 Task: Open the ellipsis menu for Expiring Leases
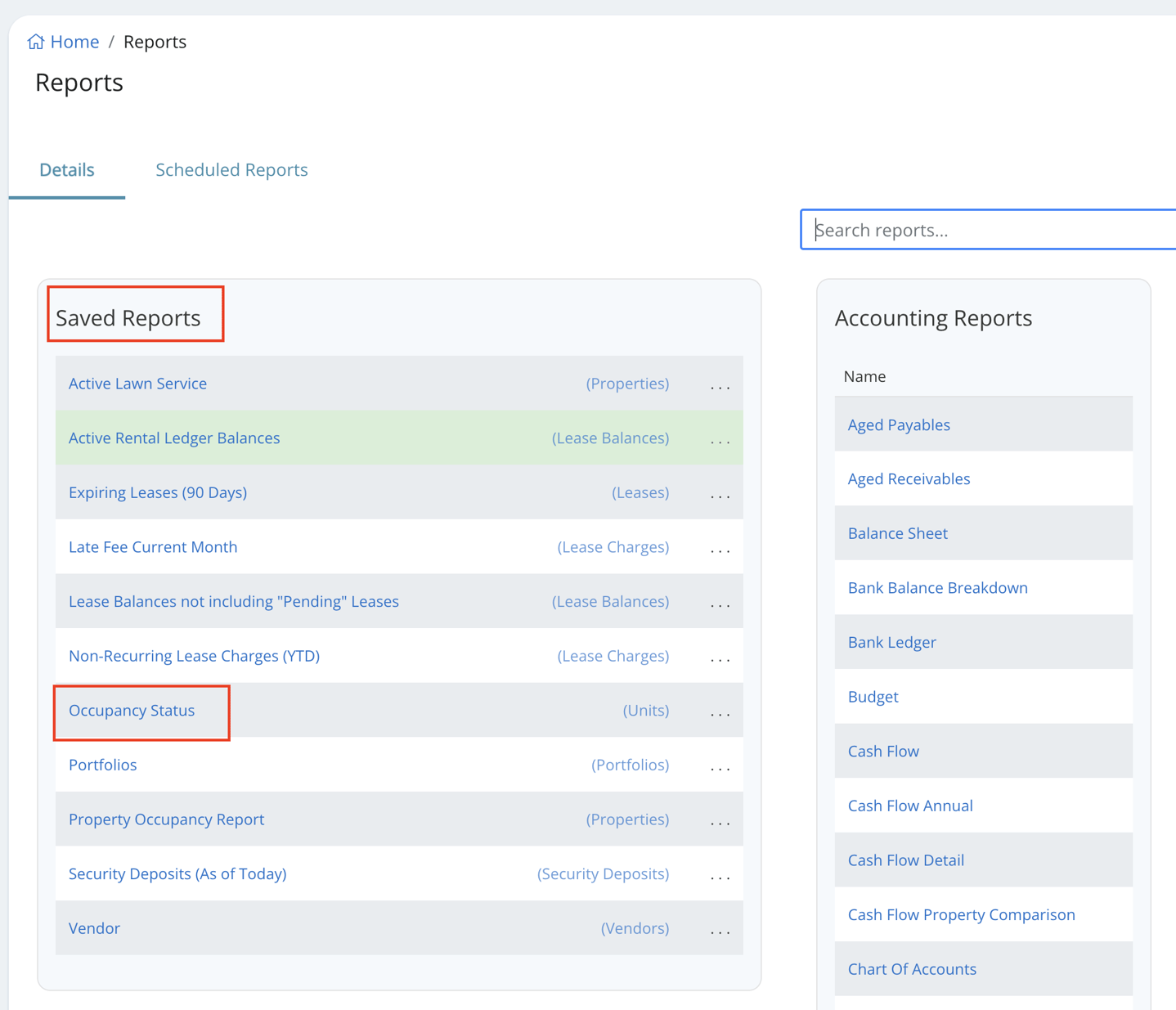pos(720,494)
